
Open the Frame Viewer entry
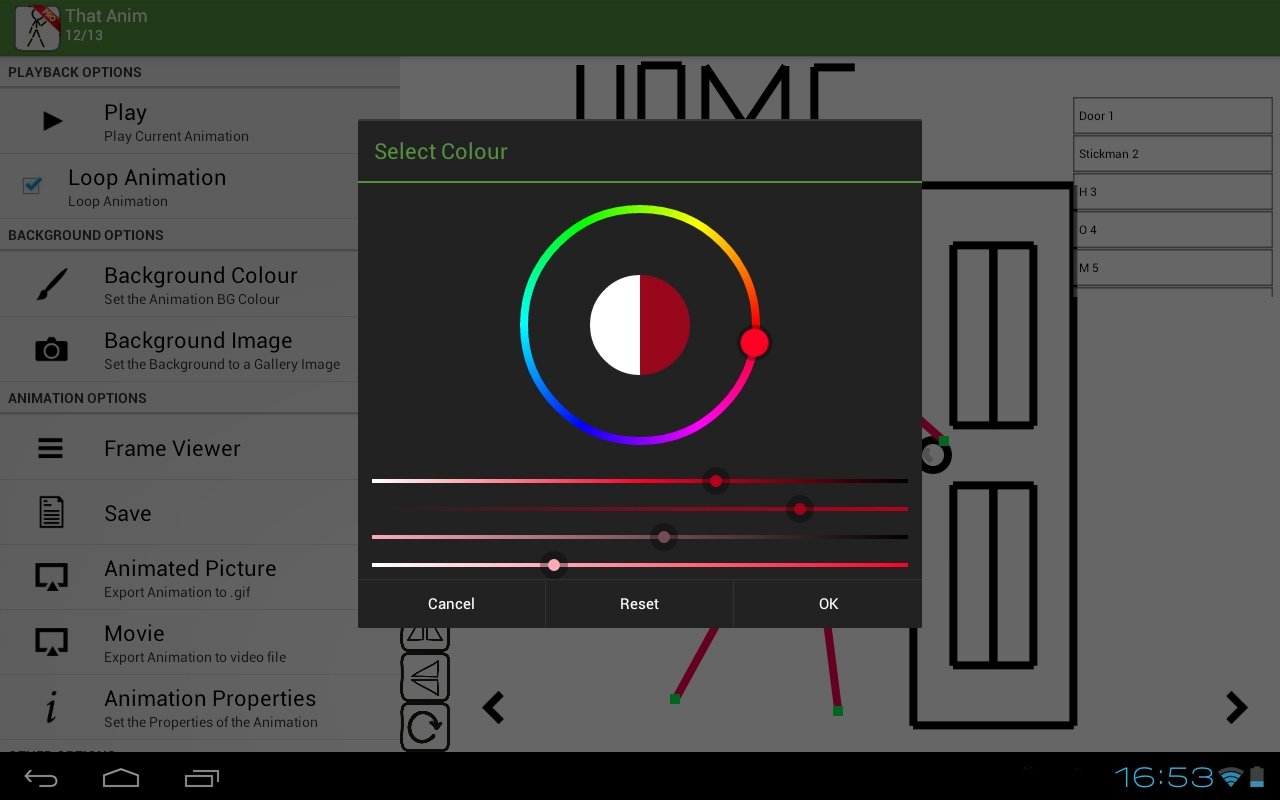tap(200, 448)
